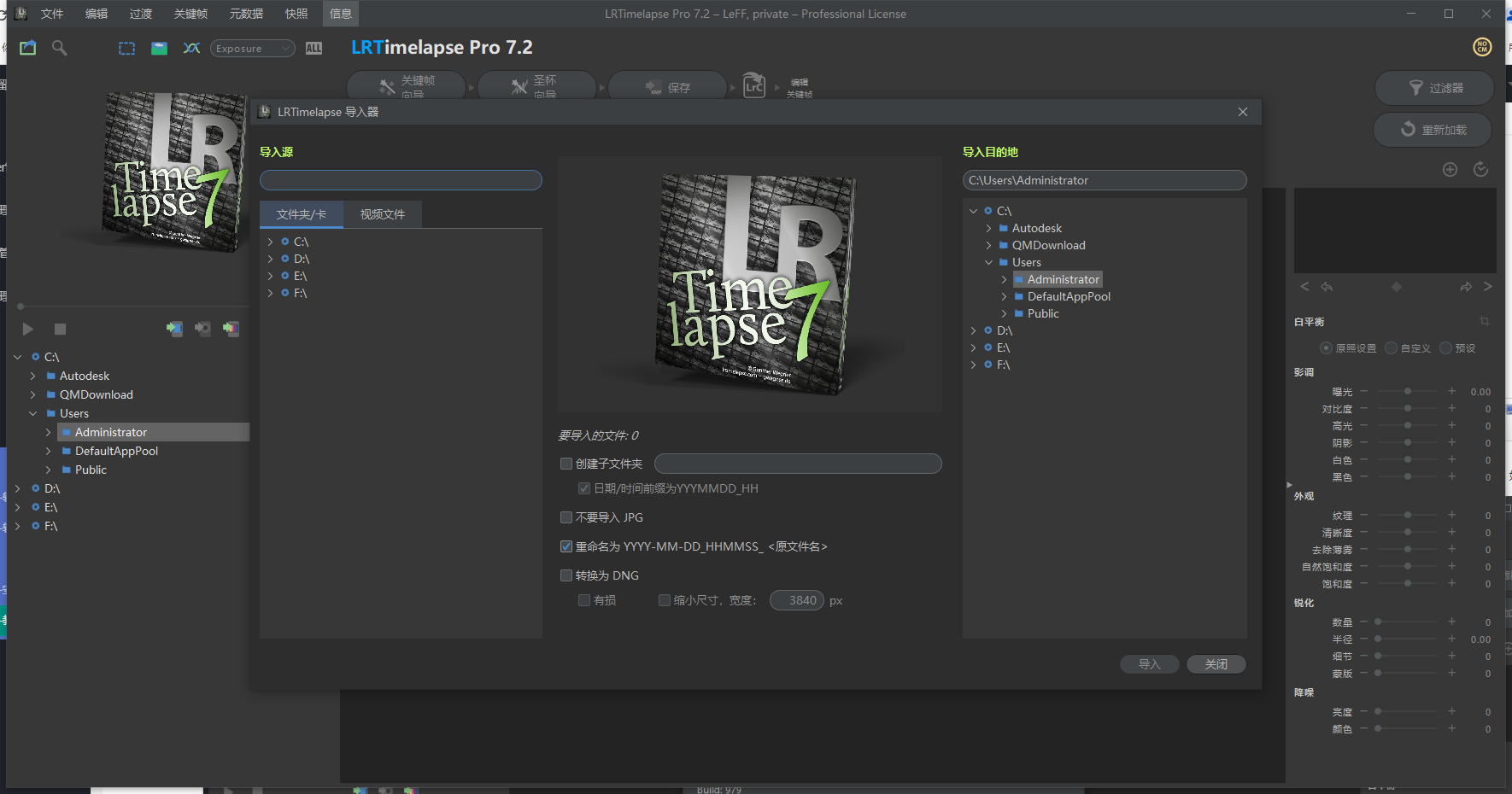Click the 曝光 slider handle
This screenshot has height=794, width=1512.
tap(1408, 391)
